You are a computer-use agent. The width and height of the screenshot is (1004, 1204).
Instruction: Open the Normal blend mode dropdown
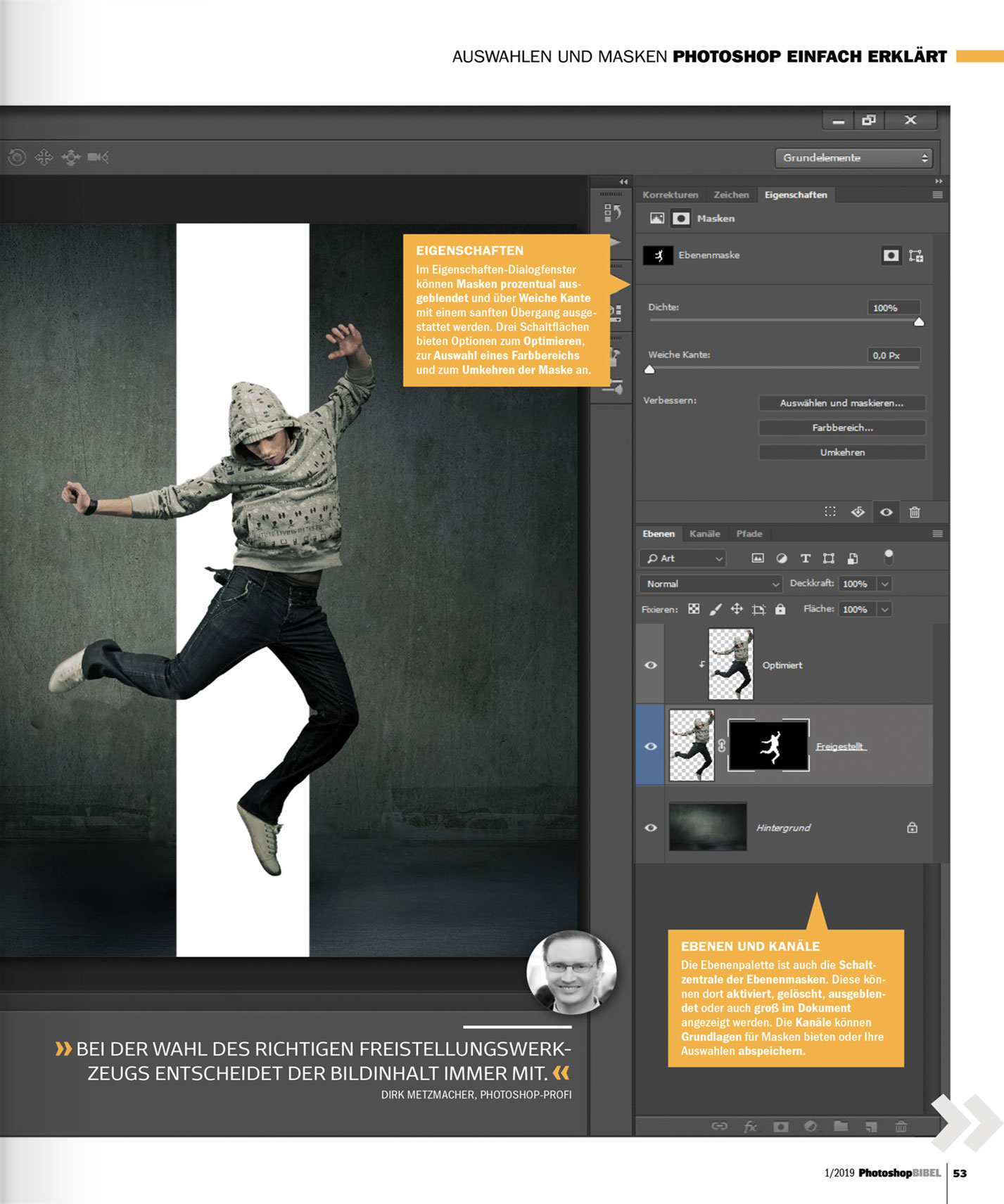711,584
